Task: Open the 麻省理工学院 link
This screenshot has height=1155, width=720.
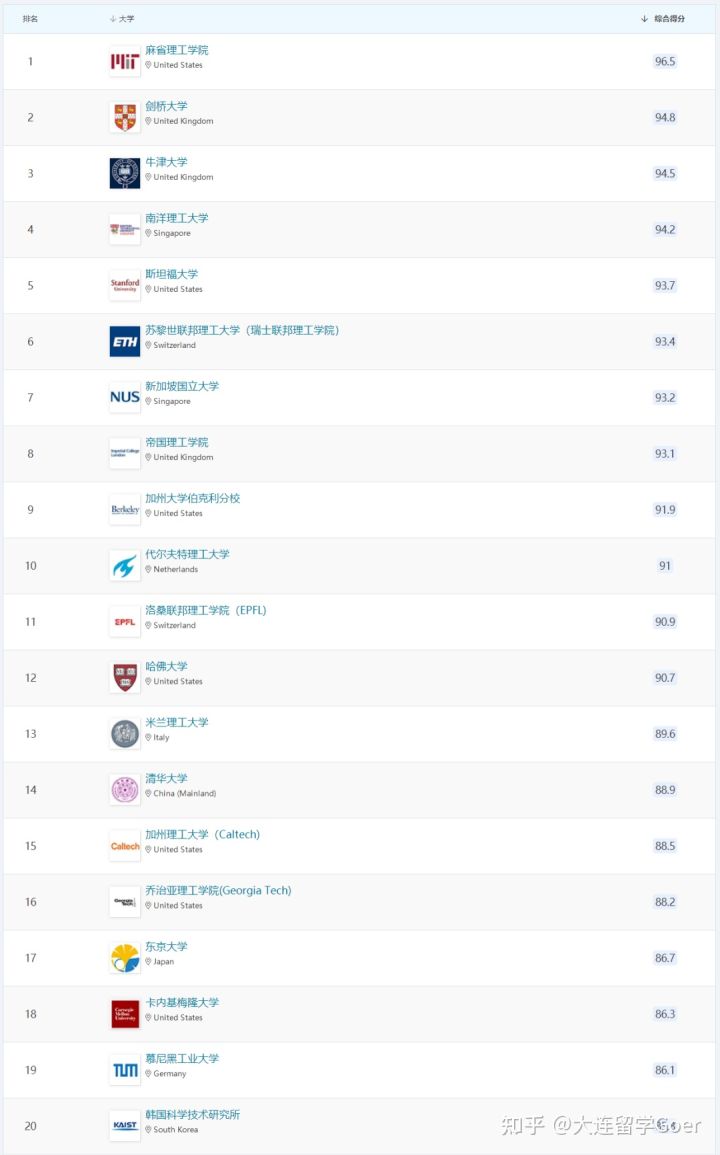Action: (x=177, y=50)
